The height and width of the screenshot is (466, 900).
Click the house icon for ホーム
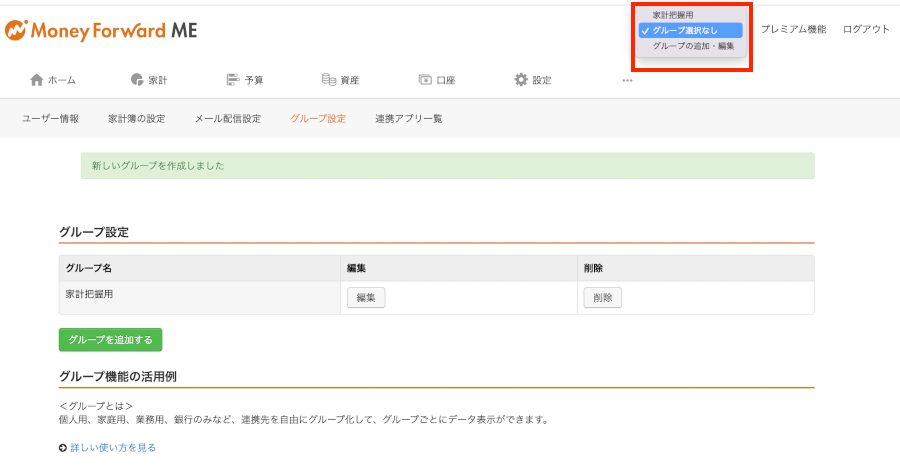click(x=37, y=80)
